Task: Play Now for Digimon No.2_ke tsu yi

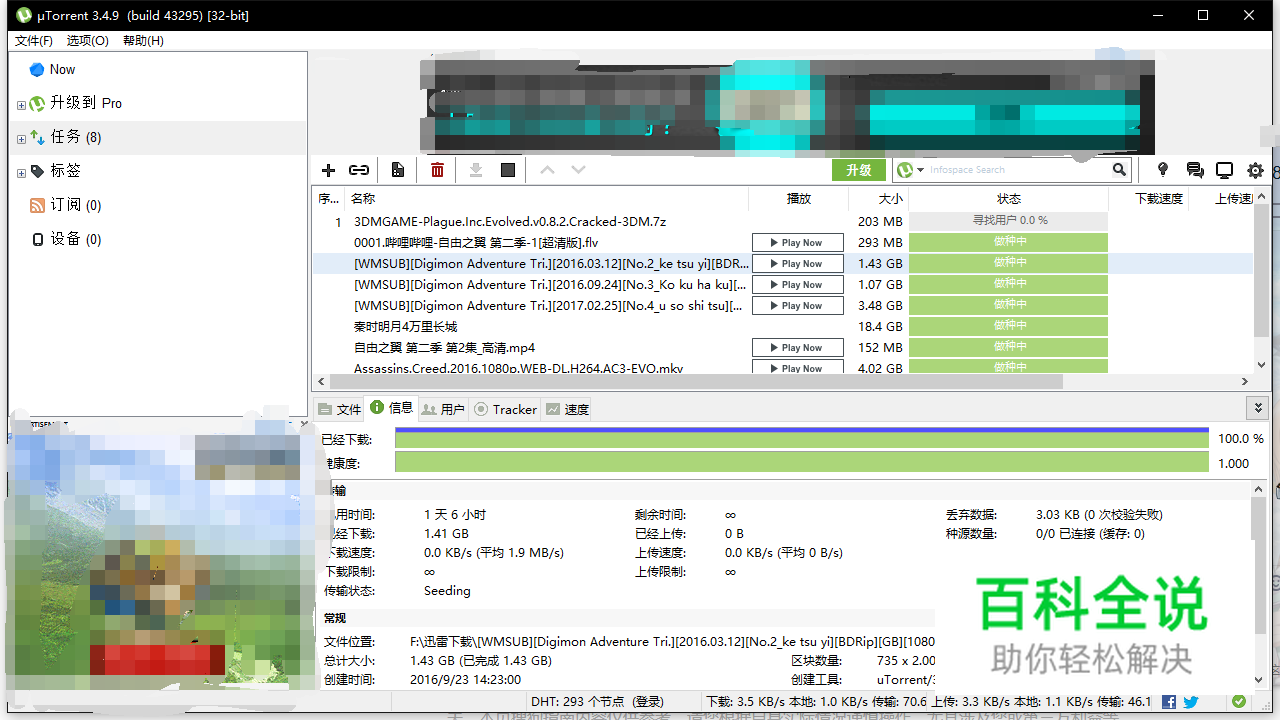Action: click(798, 264)
